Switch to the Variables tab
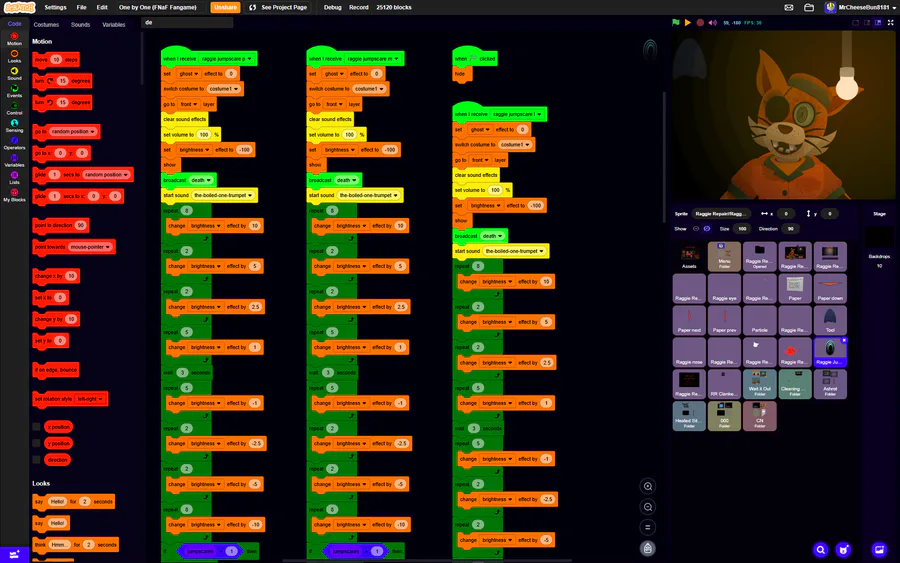The width and height of the screenshot is (900, 563). point(114,25)
